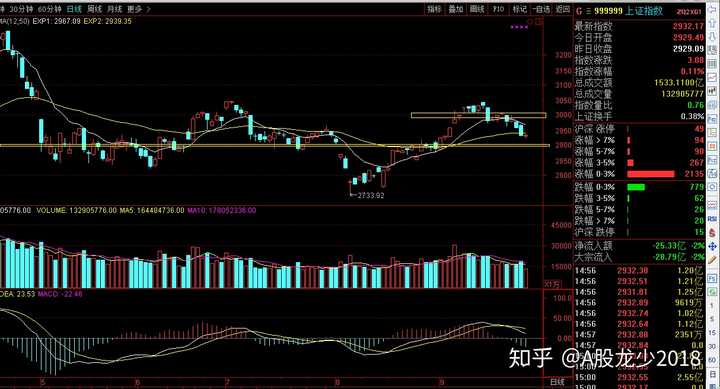Add to watchlist with -自选 button
This screenshot has width=720, height=389.
tap(541, 9)
